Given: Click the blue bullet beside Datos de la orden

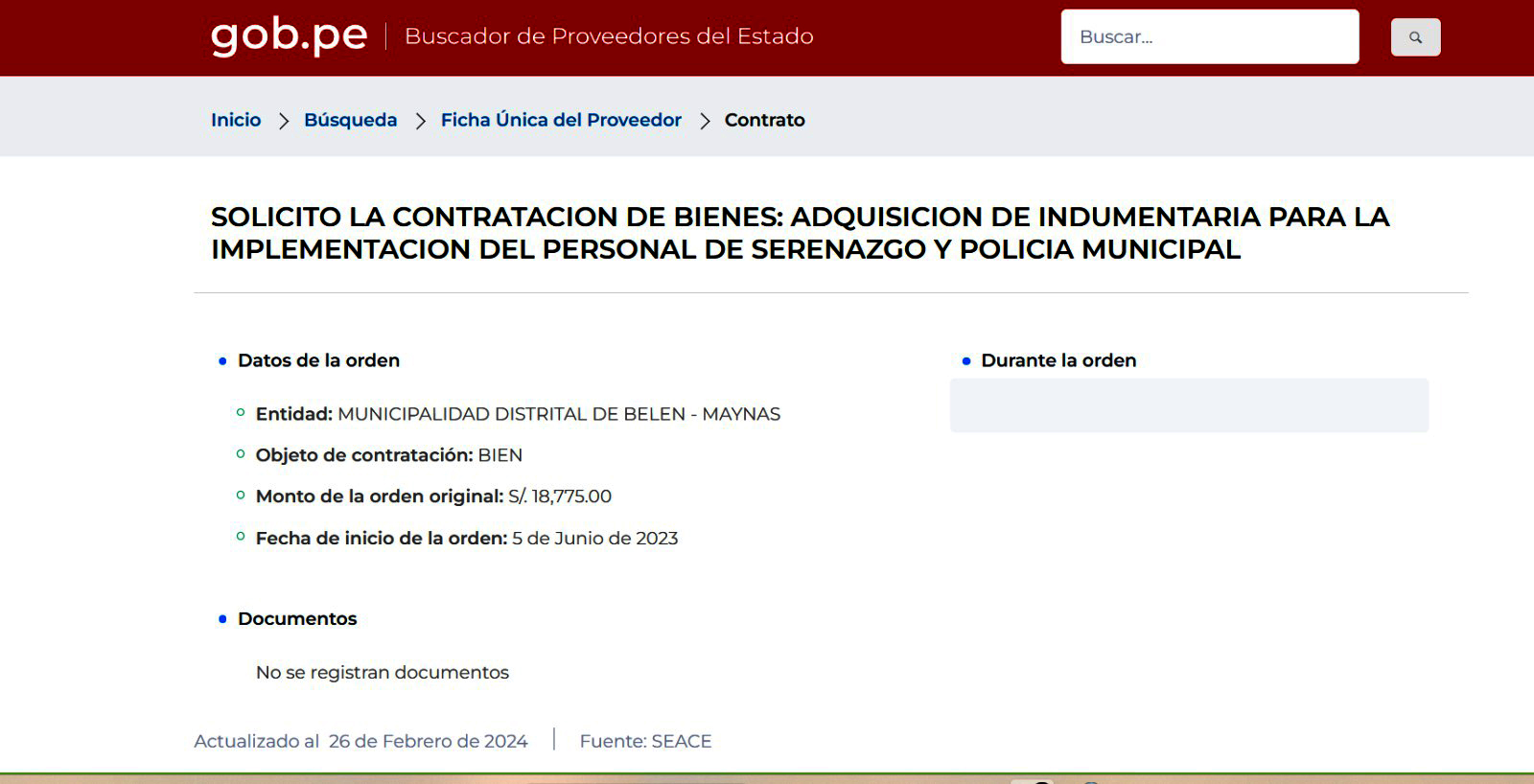Looking at the screenshot, I should pos(222,361).
